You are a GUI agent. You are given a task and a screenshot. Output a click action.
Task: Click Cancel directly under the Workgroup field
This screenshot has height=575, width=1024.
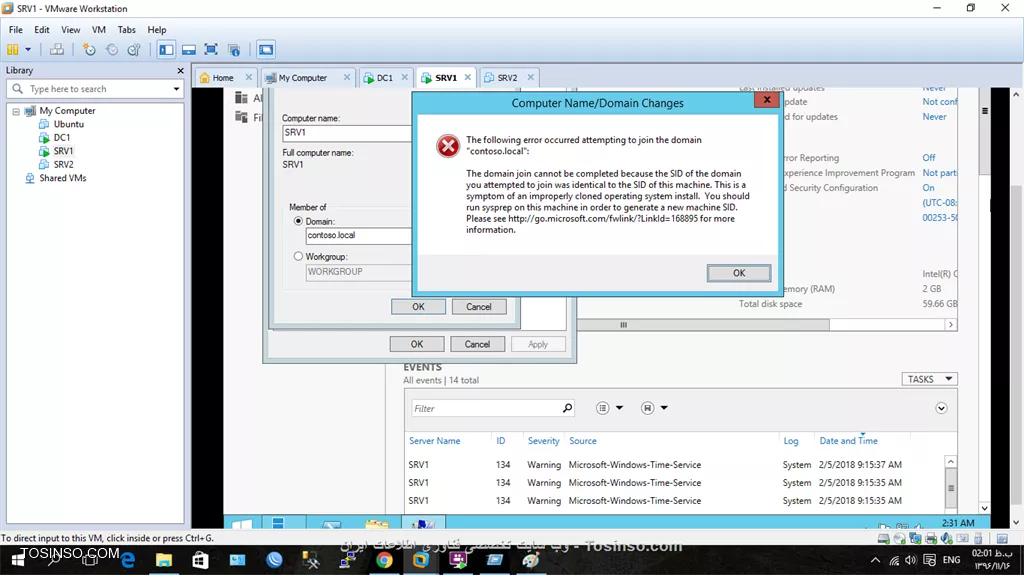pos(479,306)
